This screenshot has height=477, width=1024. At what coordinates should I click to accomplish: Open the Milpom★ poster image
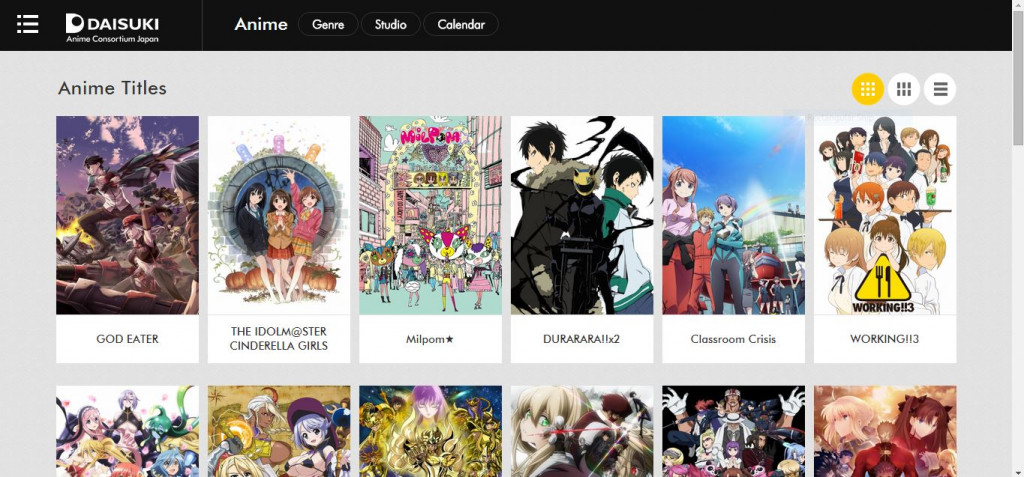point(430,215)
